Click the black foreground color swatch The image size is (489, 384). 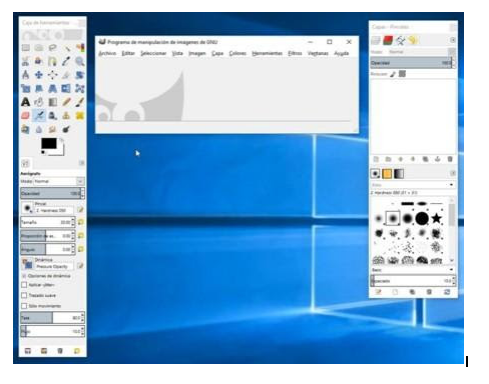tap(49, 143)
